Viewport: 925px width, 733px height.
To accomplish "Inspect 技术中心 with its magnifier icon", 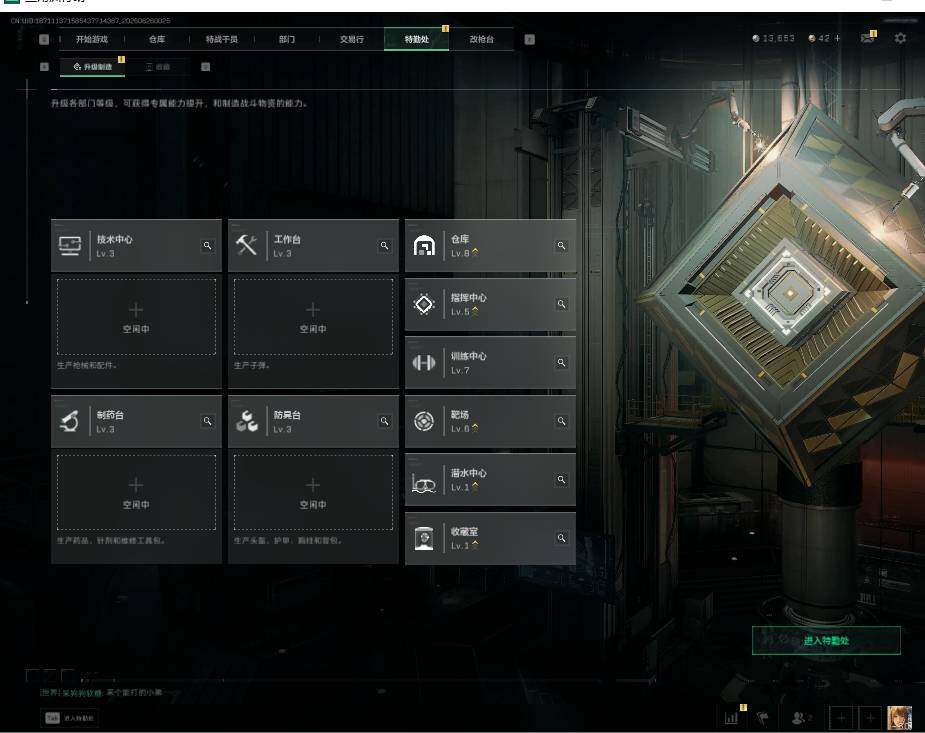I will coord(207,245).
